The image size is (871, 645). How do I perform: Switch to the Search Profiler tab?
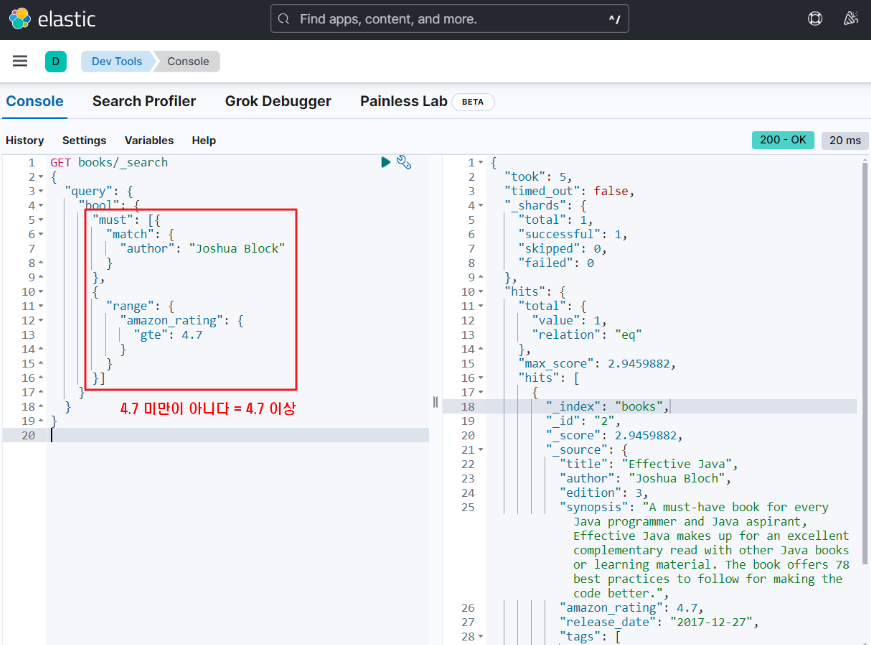(144, 101)
